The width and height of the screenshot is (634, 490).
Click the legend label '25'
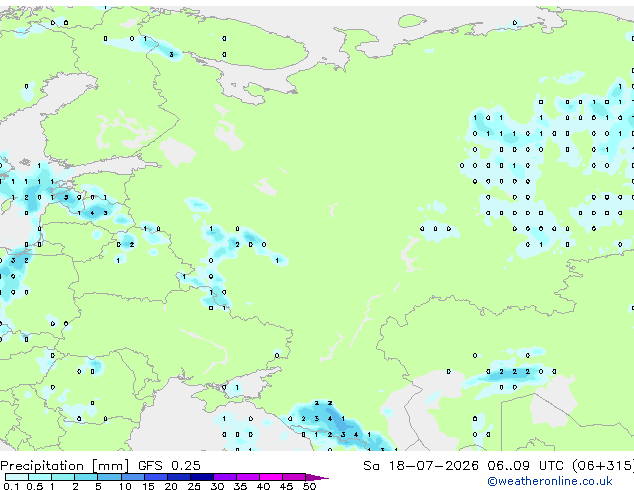click(x=194, y=486)
